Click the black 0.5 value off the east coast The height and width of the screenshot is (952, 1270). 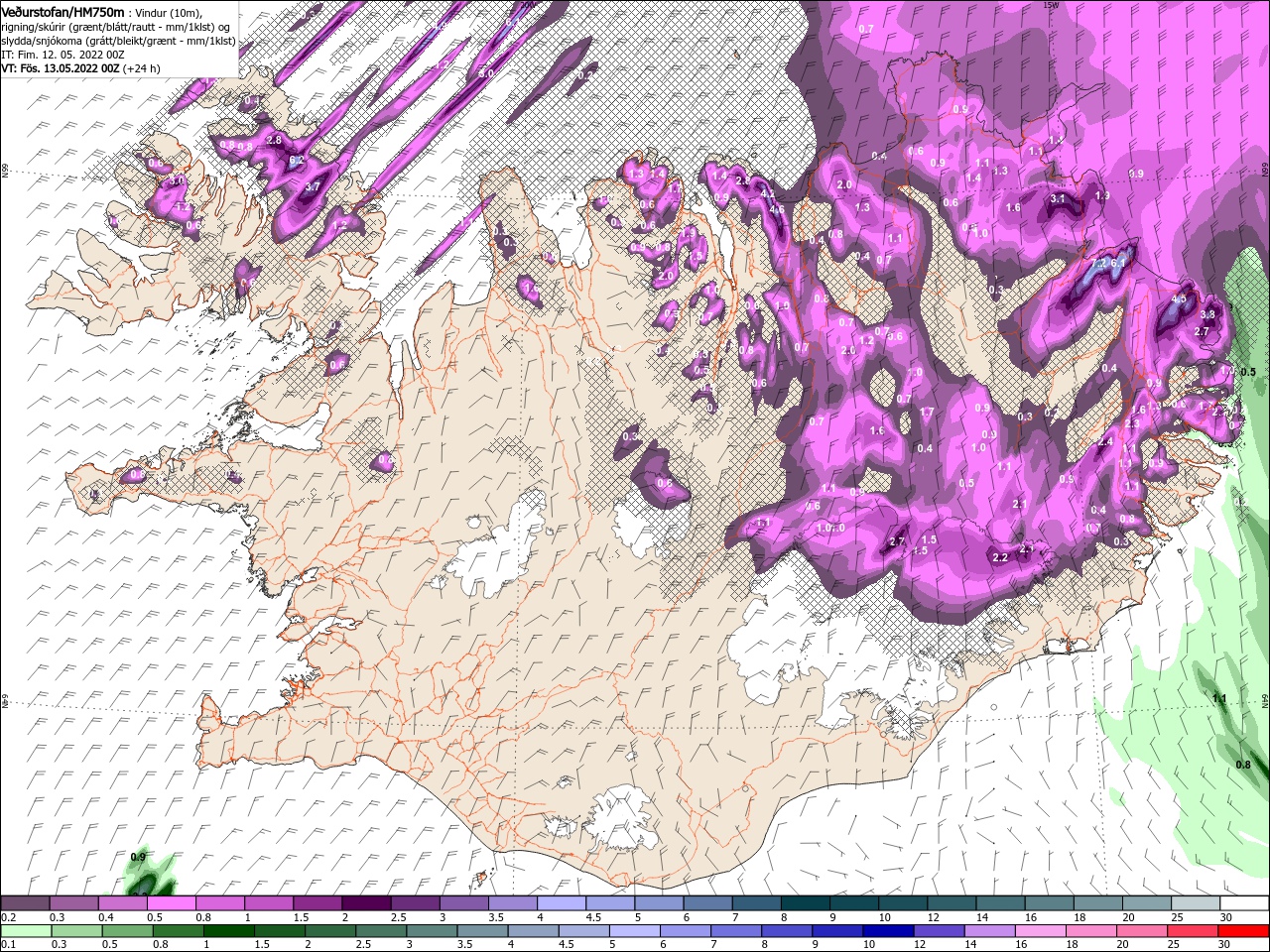pos(1248,372)
